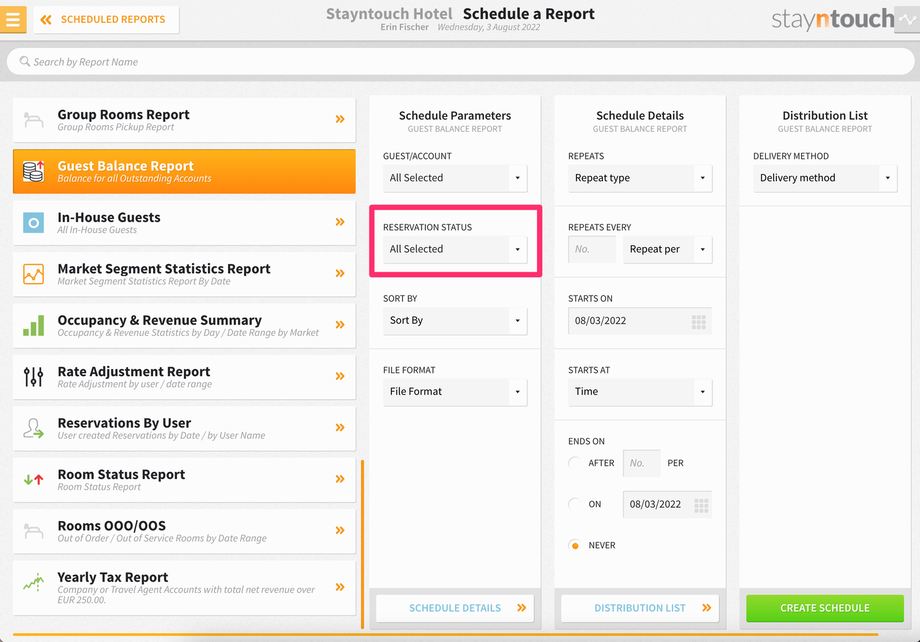Open the Starts At Time dropdown
Viewport: 920px width, 642px height.
tap(640, 391)
